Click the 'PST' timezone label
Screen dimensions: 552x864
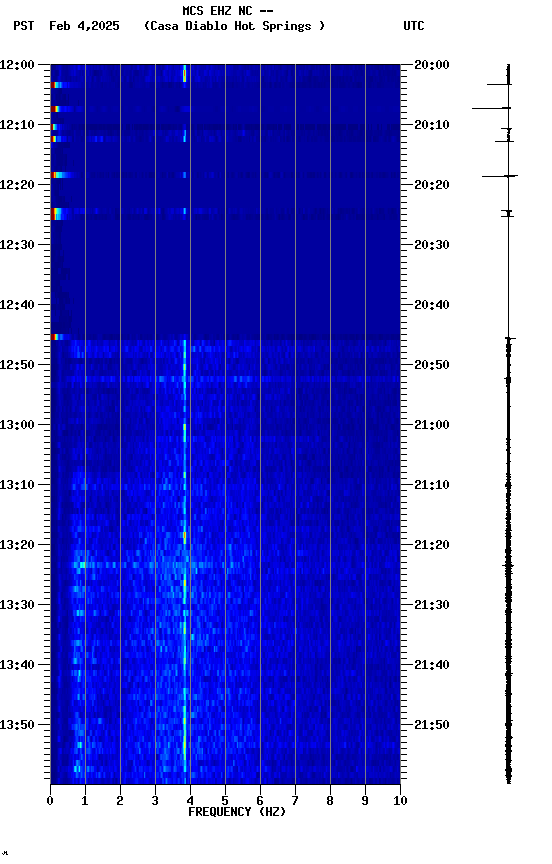24,26
